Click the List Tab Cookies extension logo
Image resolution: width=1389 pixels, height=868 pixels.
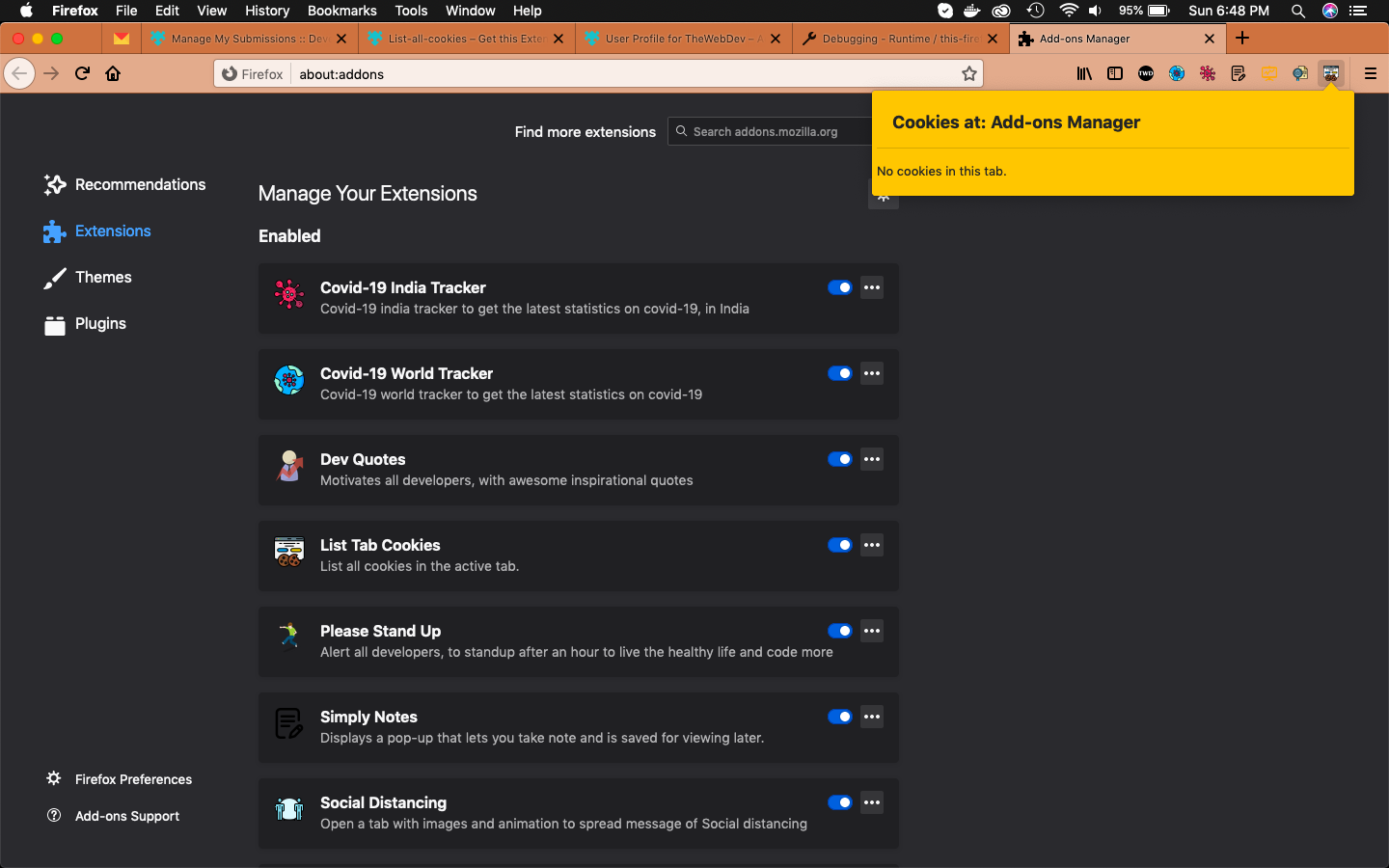(x=289, y=551)
